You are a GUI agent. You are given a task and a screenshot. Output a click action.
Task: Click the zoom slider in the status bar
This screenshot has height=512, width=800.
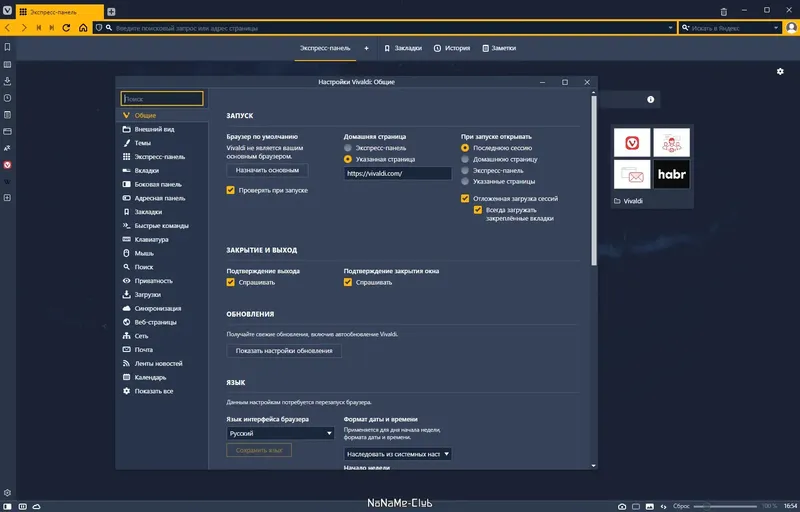coord(726,506)
